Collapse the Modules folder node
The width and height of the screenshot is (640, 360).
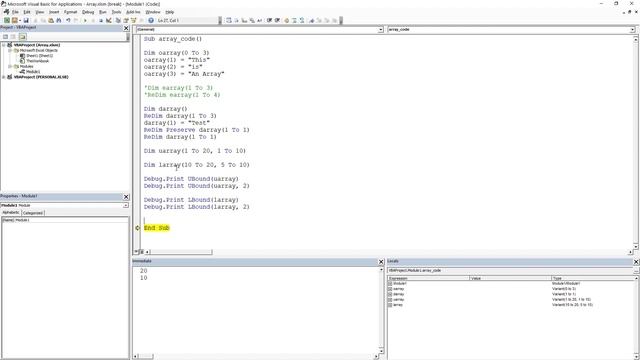click(x=10, y=67)
